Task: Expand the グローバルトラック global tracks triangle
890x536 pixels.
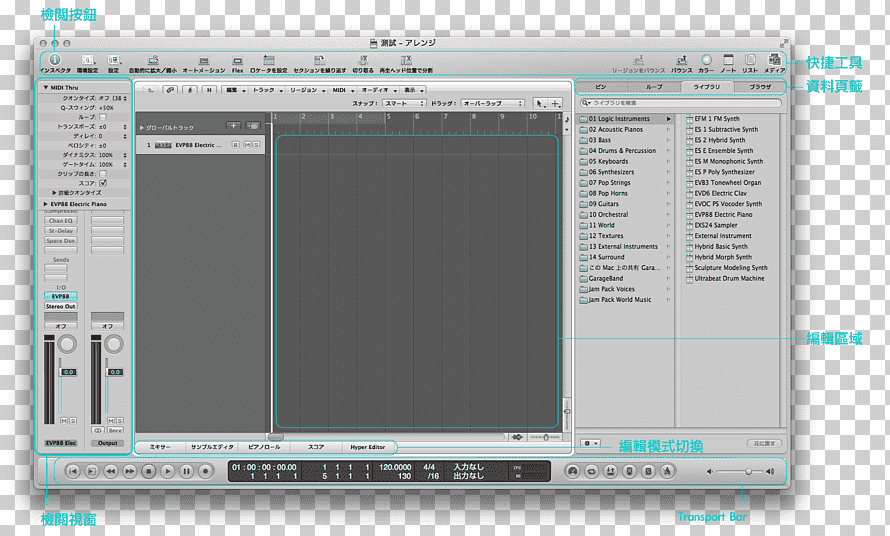Action: click(x=141, y=128)
